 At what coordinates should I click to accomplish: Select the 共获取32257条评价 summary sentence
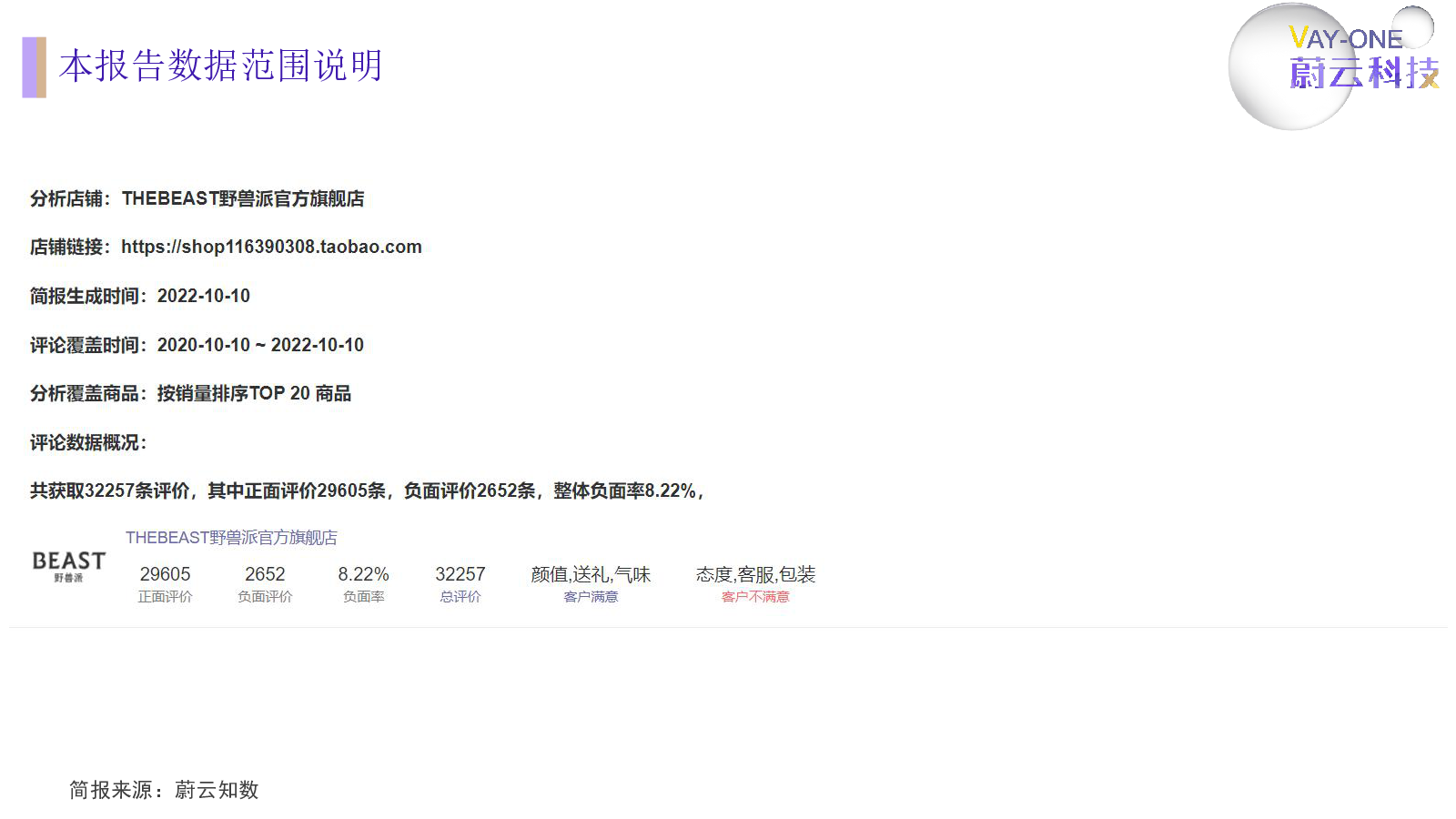[367, 490]
